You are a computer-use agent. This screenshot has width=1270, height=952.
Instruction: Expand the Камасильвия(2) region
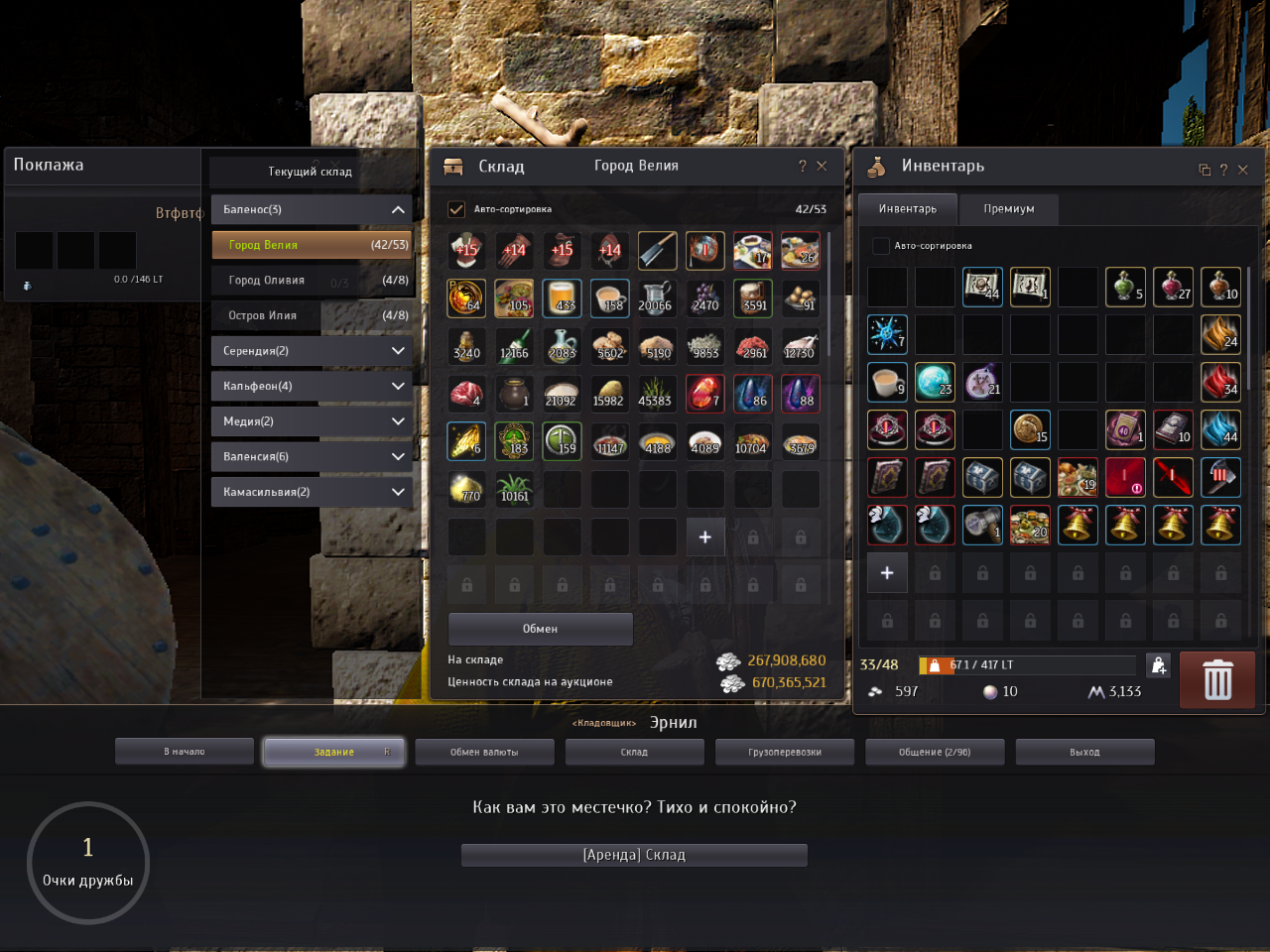(312, 492)
